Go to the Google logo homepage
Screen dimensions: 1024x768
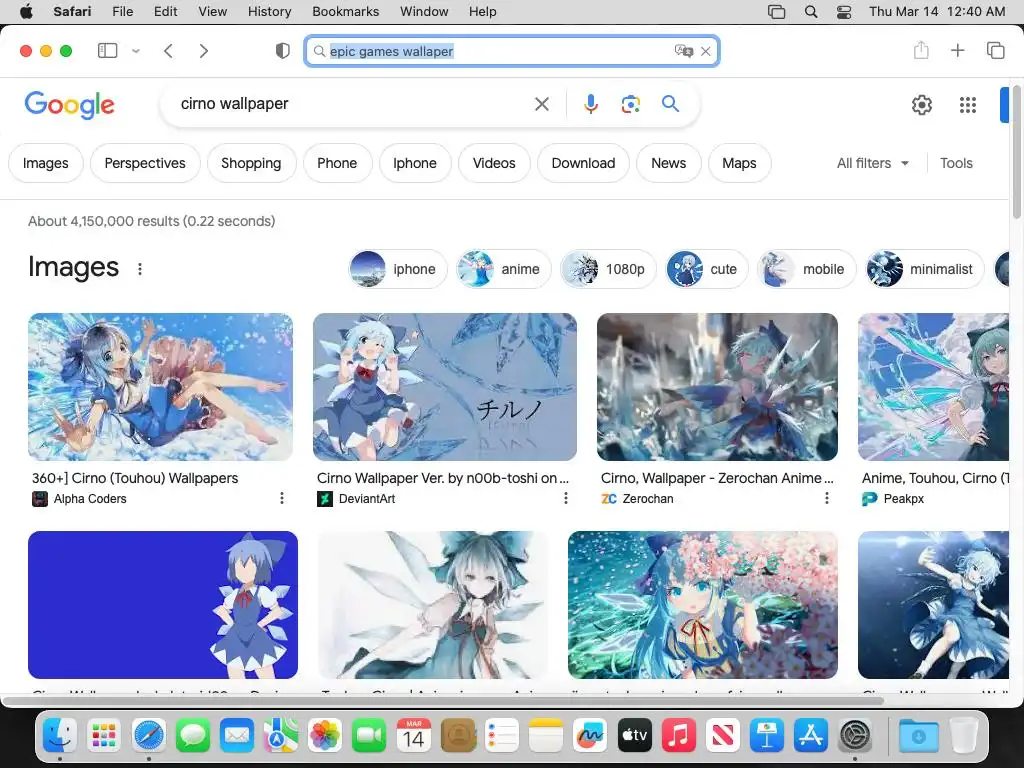(69, 104)
